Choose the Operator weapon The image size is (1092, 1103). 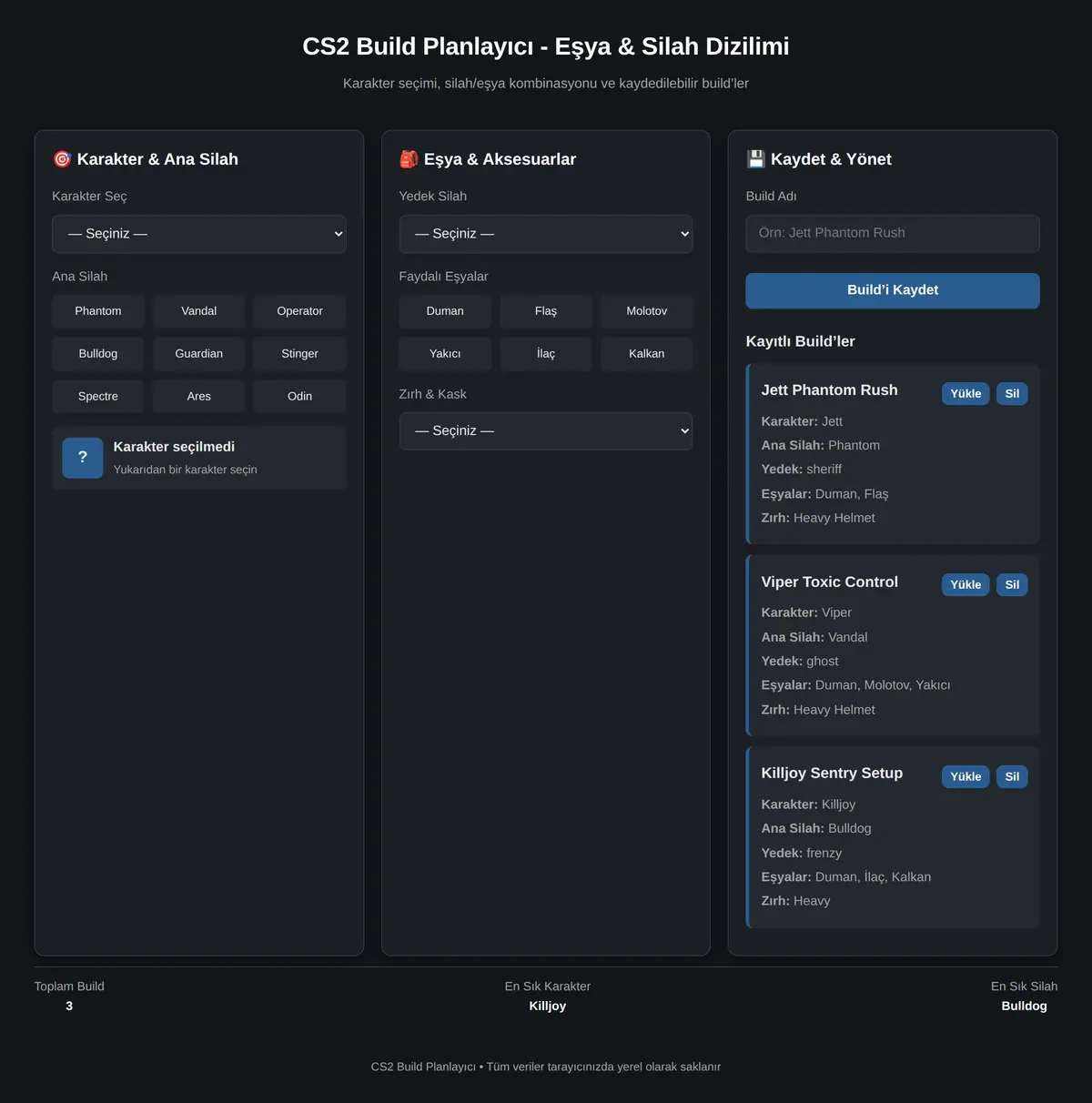coord(299,311)
